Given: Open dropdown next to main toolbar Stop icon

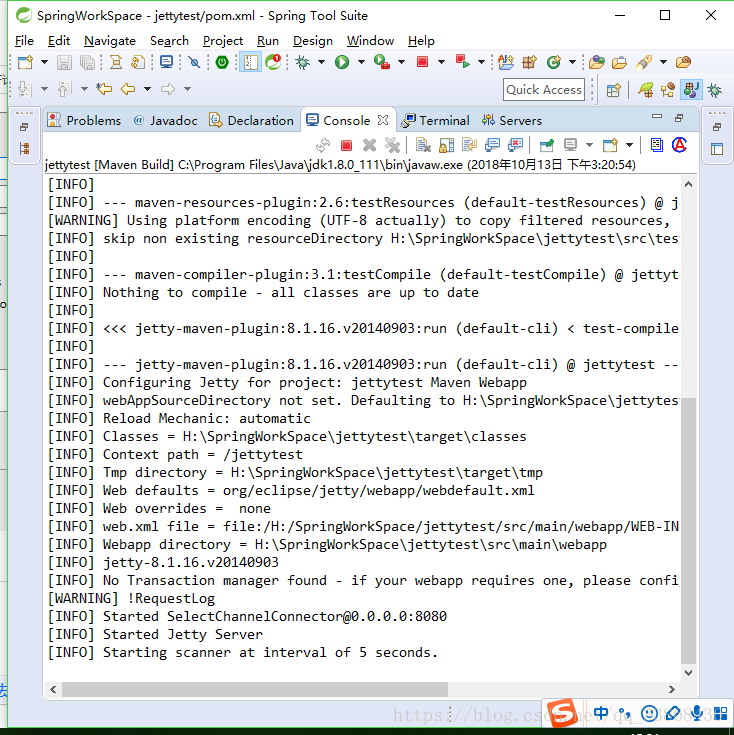Looking at the screenshot, I should [x=441, y=62].
